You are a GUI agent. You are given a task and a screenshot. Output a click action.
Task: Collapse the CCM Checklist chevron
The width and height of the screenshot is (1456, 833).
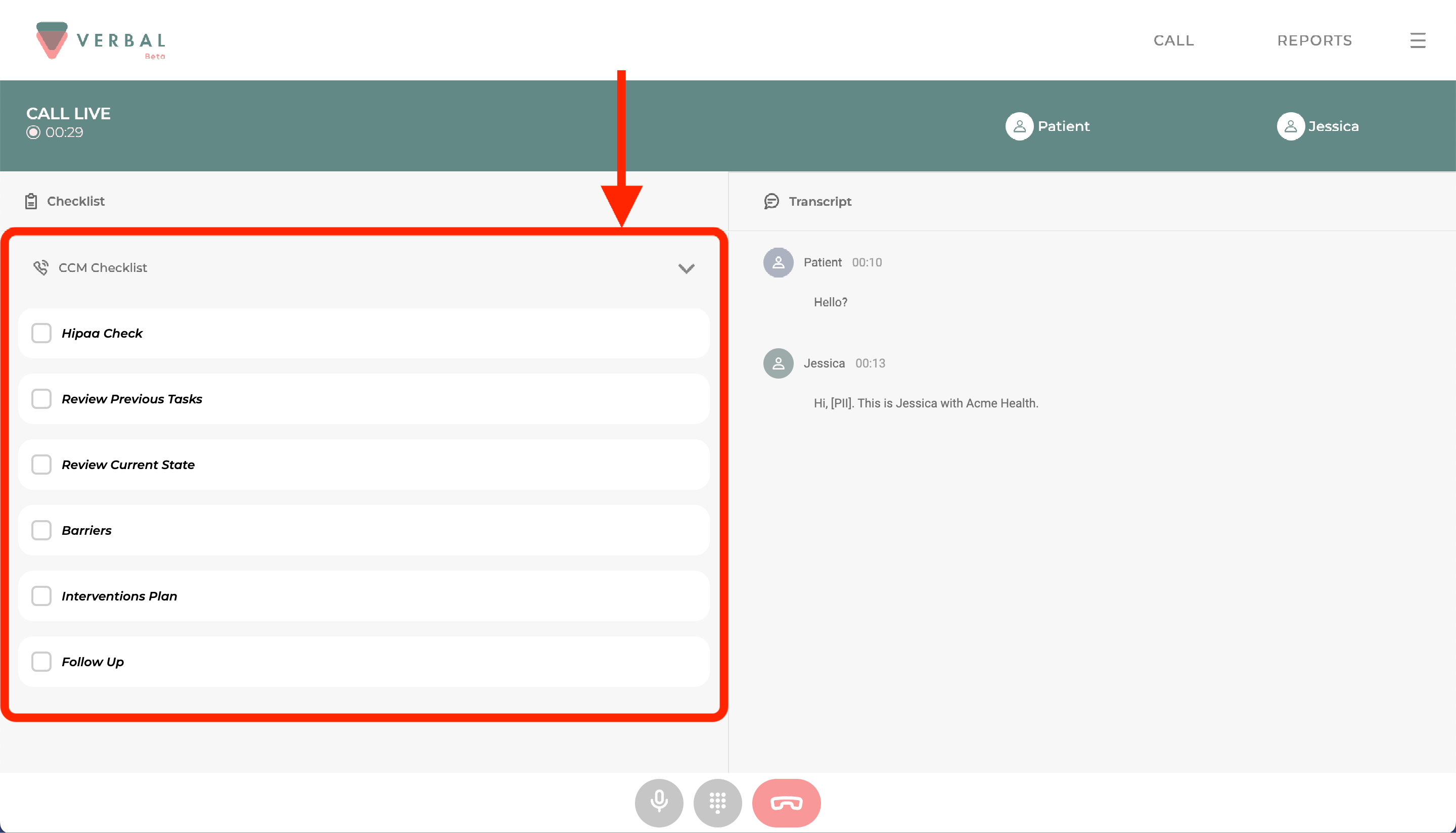pos(686,268)
